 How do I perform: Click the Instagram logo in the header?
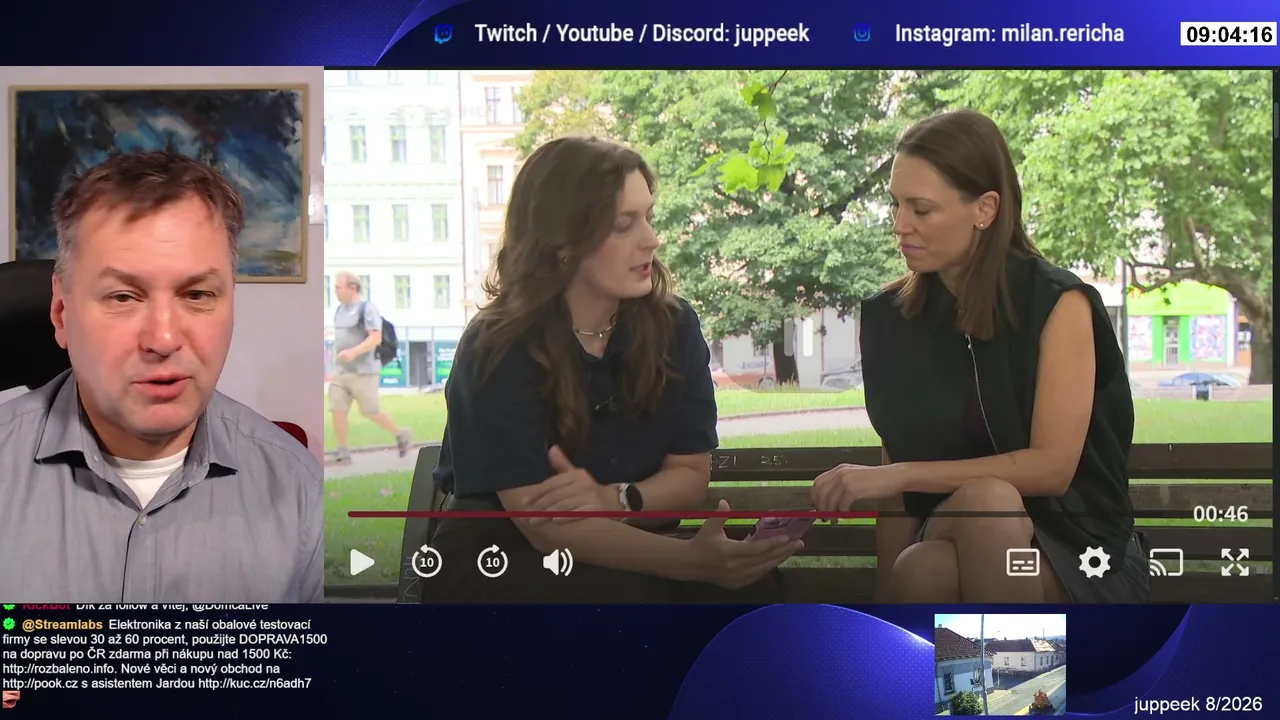[x=862, y=34]
